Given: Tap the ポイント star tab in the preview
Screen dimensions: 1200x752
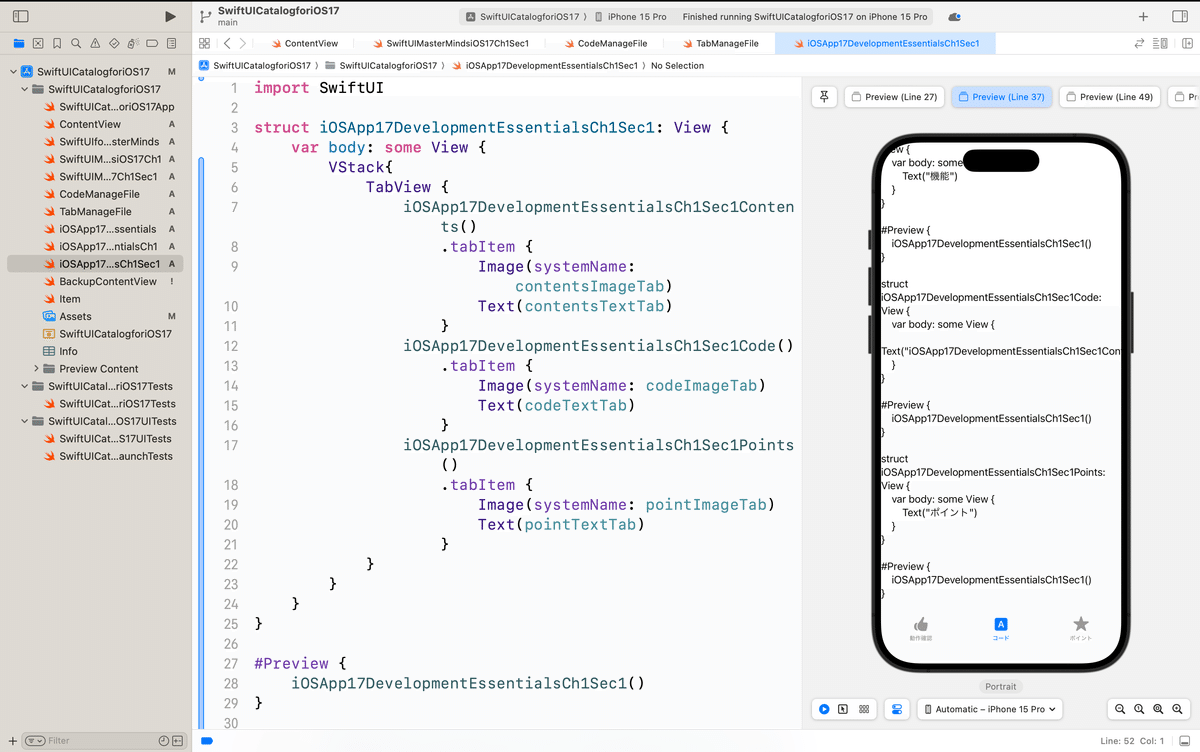Looking at the screenshot, I should [x=1081, y=629].
